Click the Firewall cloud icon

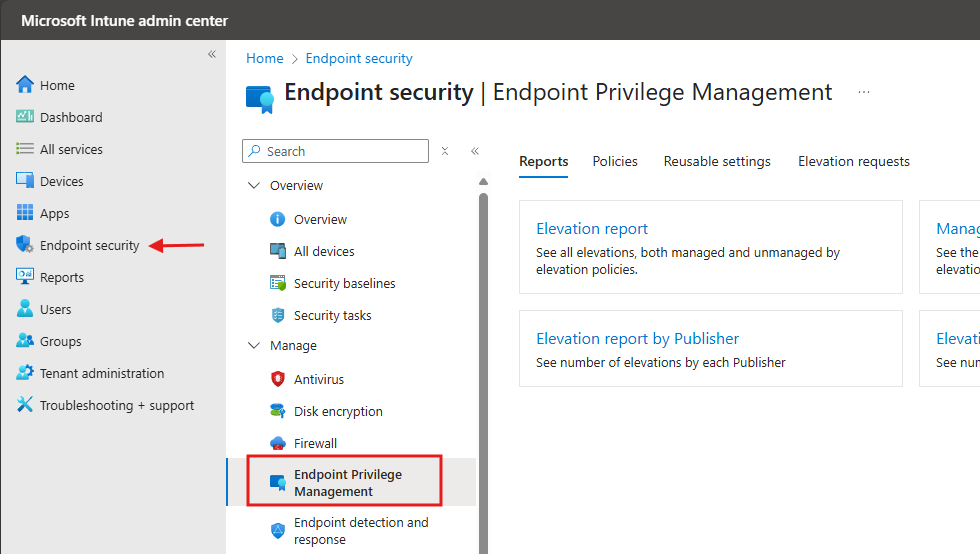point(278,443)
